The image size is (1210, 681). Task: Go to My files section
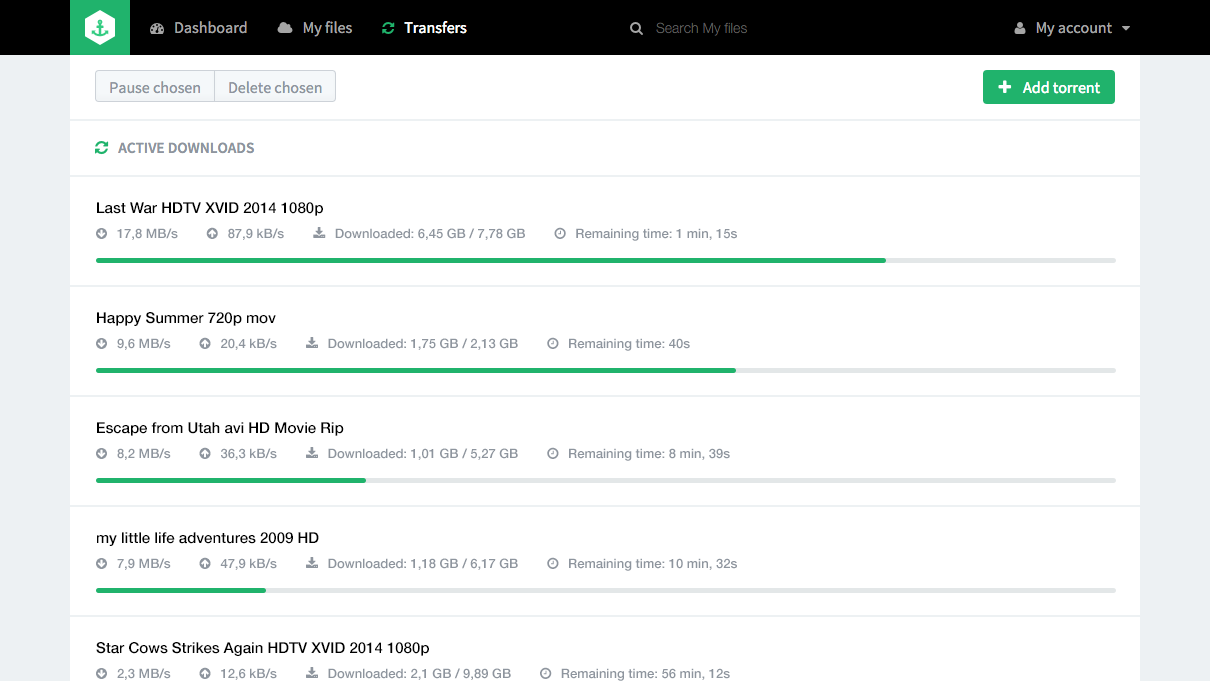coord(315,28)
